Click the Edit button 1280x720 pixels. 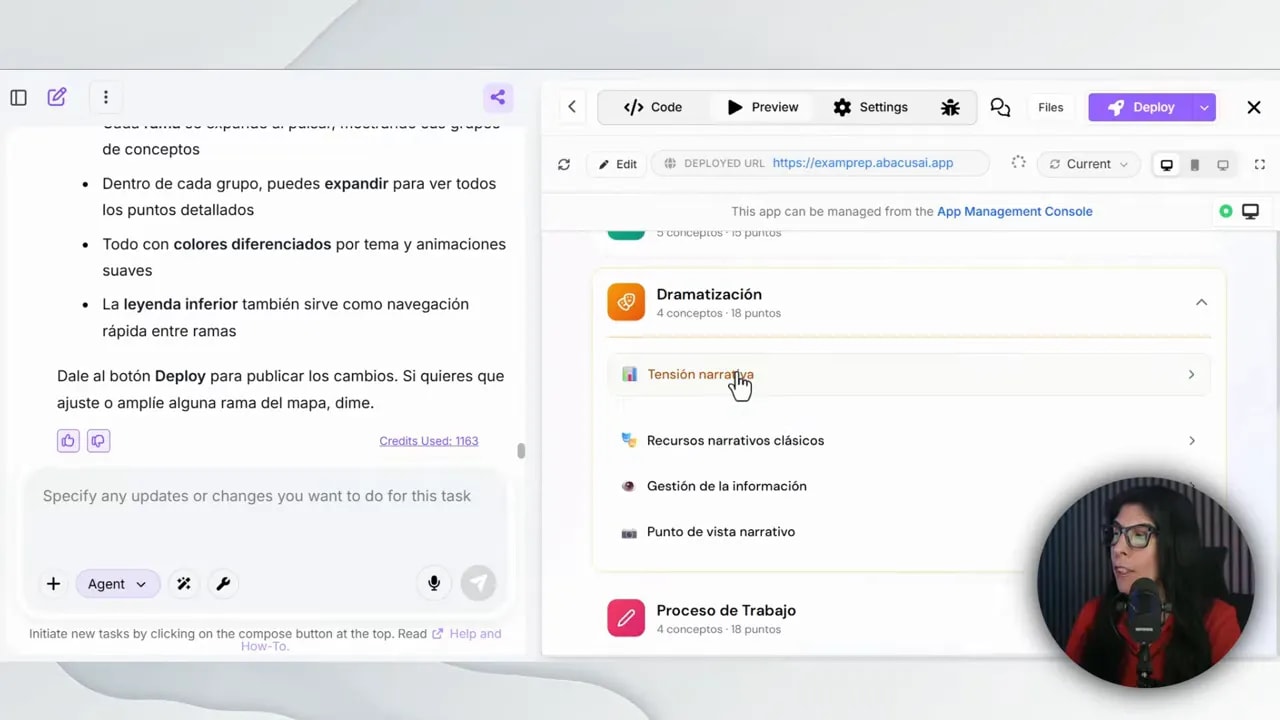coord(618,164)
